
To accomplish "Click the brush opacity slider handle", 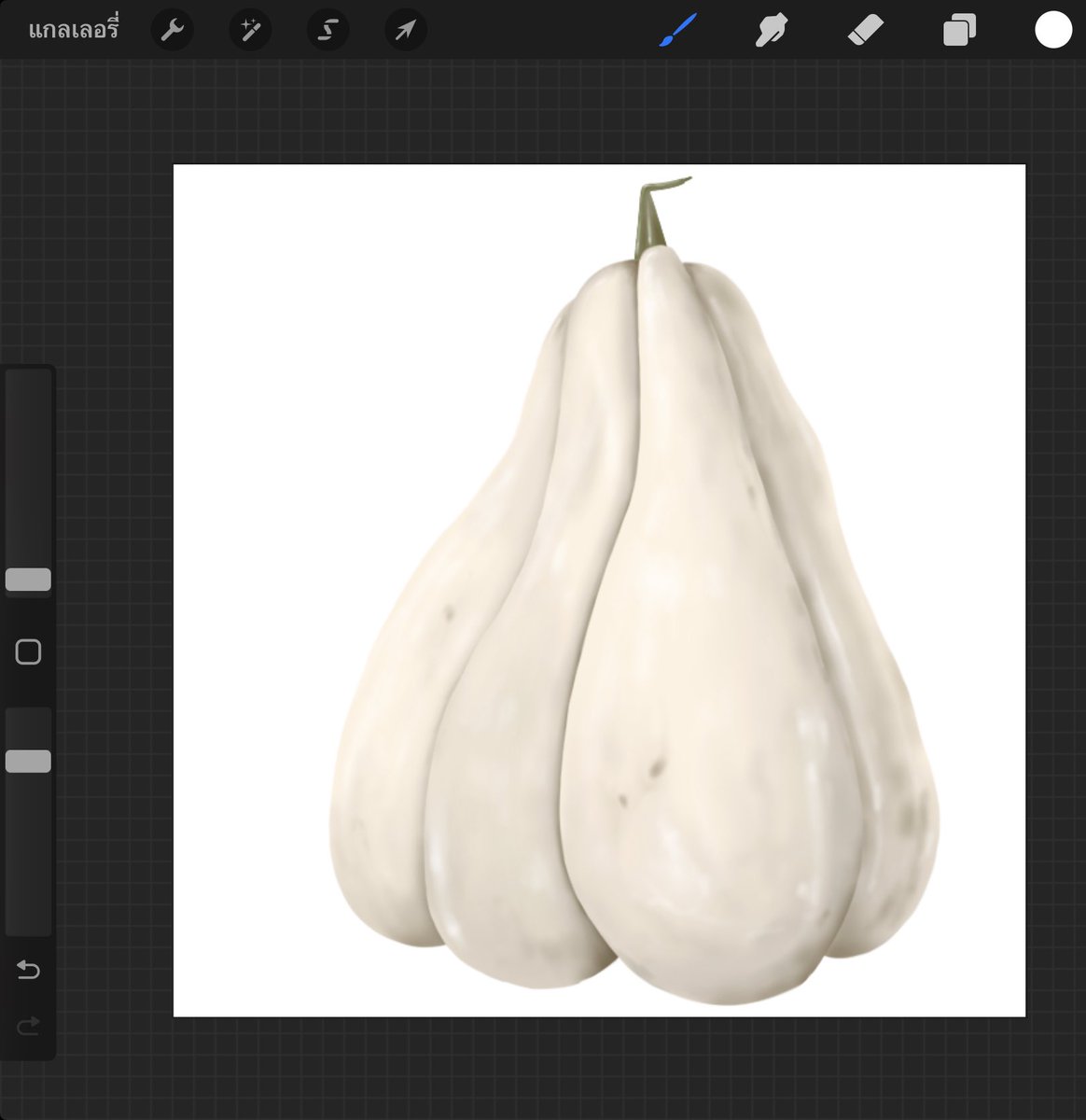I will [x=28, y=761].
